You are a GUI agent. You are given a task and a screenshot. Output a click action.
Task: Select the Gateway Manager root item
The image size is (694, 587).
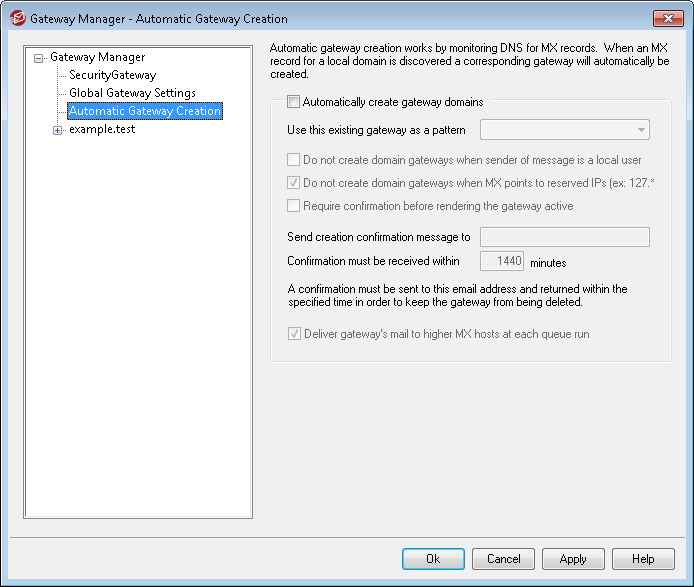point(97,57)
